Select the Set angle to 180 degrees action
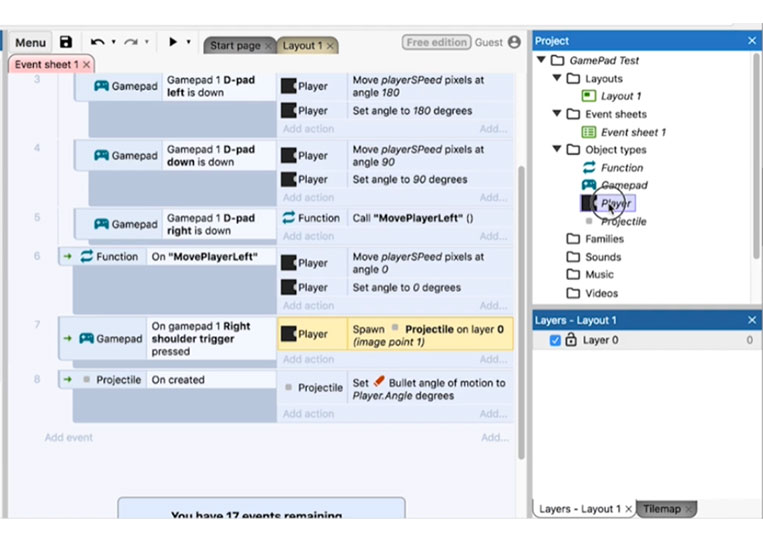The height and width of the screenshot is (541, 763). (x=430, y=110)
